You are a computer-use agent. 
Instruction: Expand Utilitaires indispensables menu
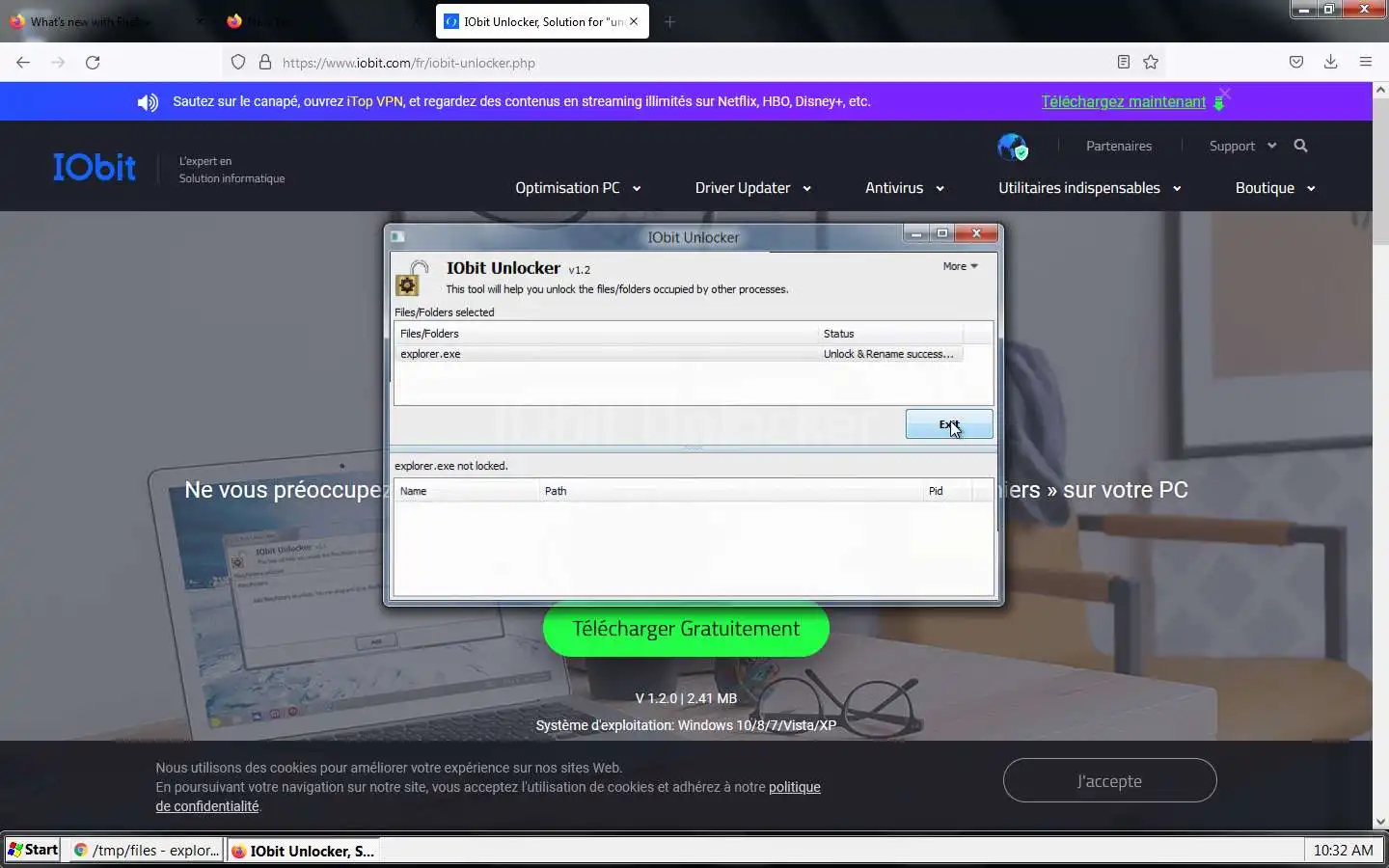pyautogui.click(x=1089, y=188)
